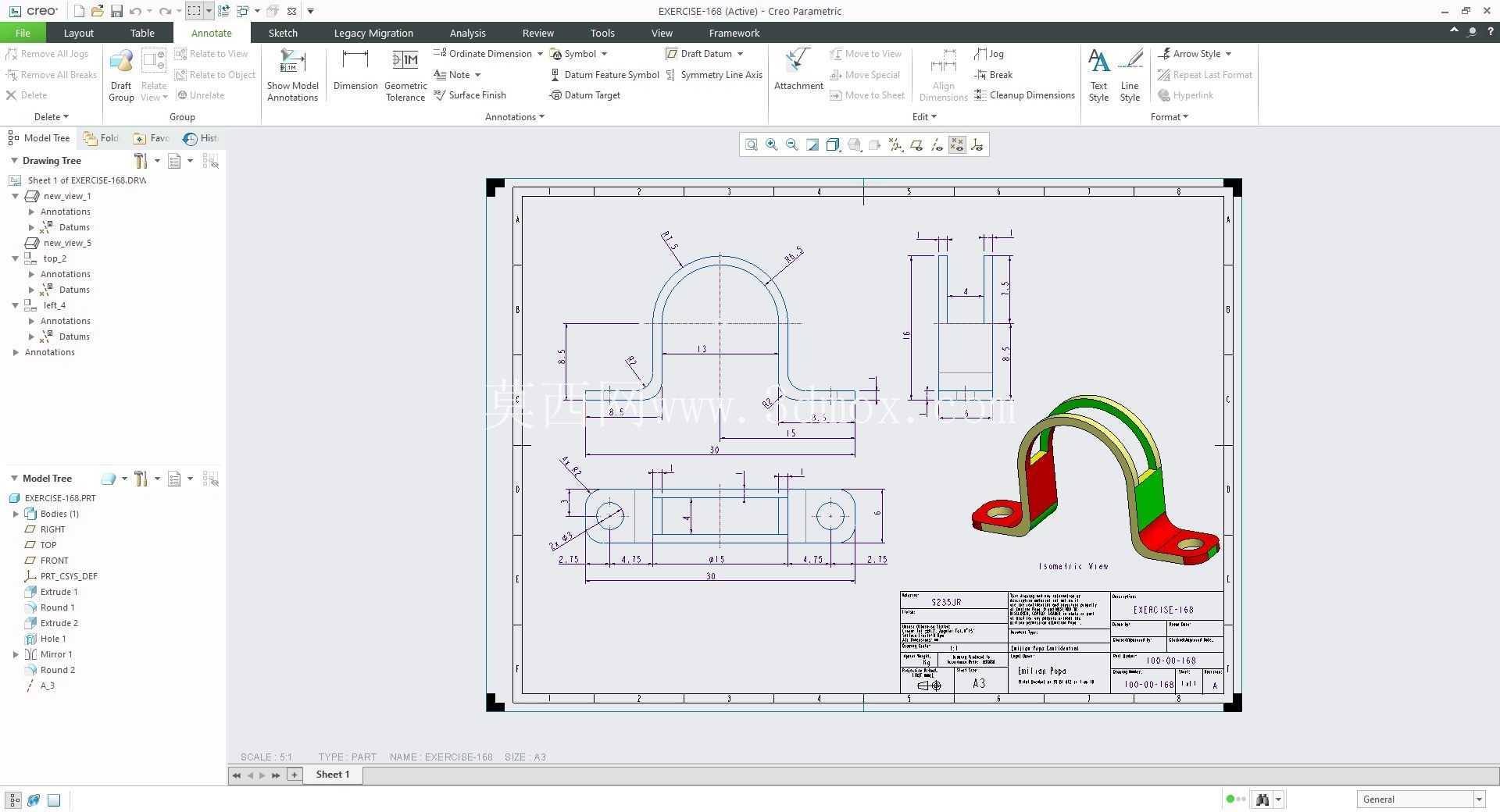Switch to the Layout ribbon tab
This screenshot has width=1500, height=812.
(x=78, y=33)
